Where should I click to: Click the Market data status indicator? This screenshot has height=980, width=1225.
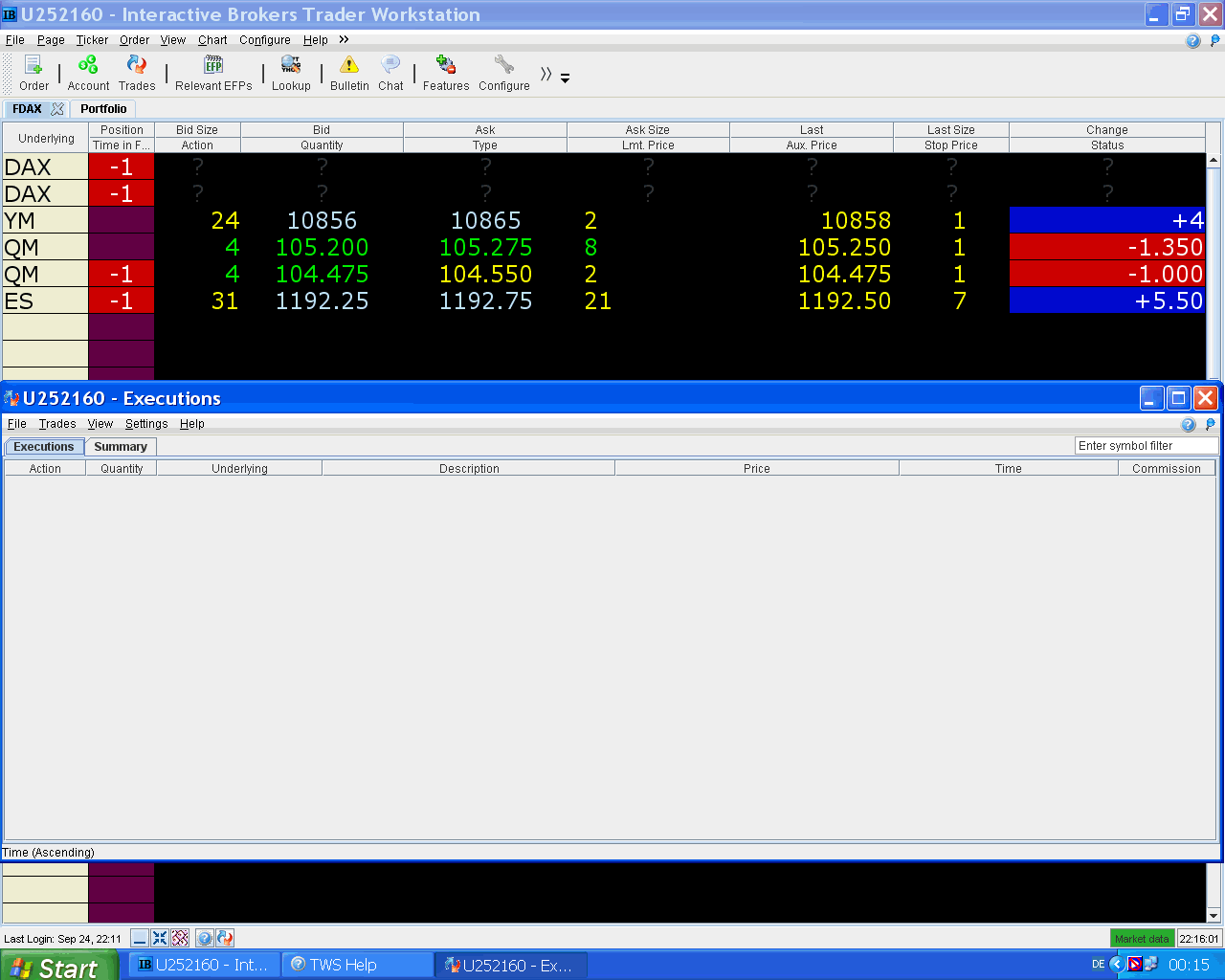[1142, 939]
